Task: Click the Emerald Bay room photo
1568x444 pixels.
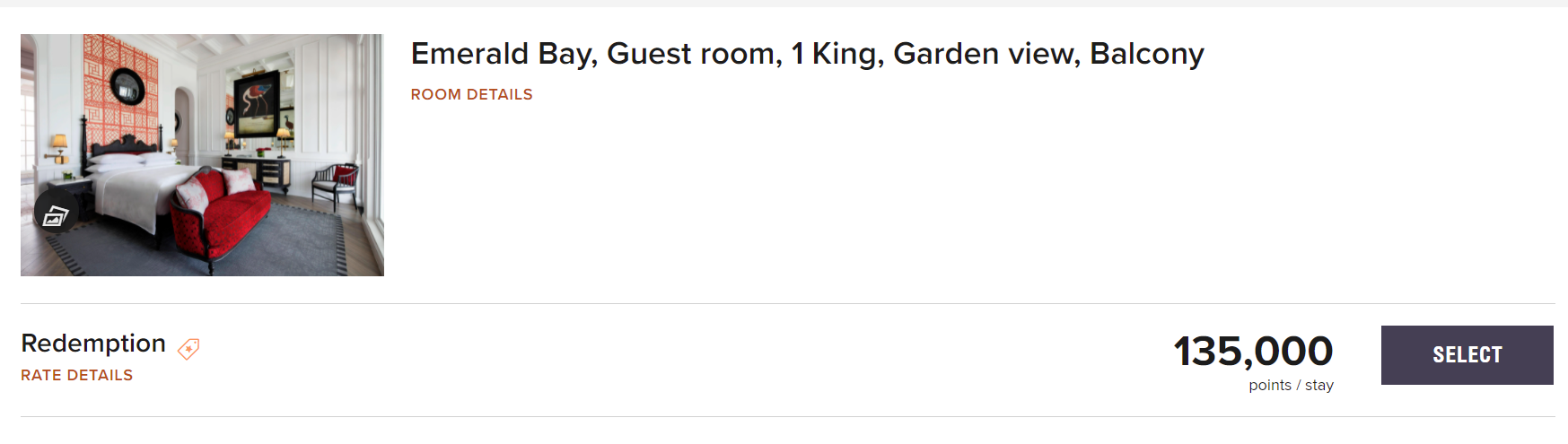Action: pyautogui.click(x=202, y=154)
